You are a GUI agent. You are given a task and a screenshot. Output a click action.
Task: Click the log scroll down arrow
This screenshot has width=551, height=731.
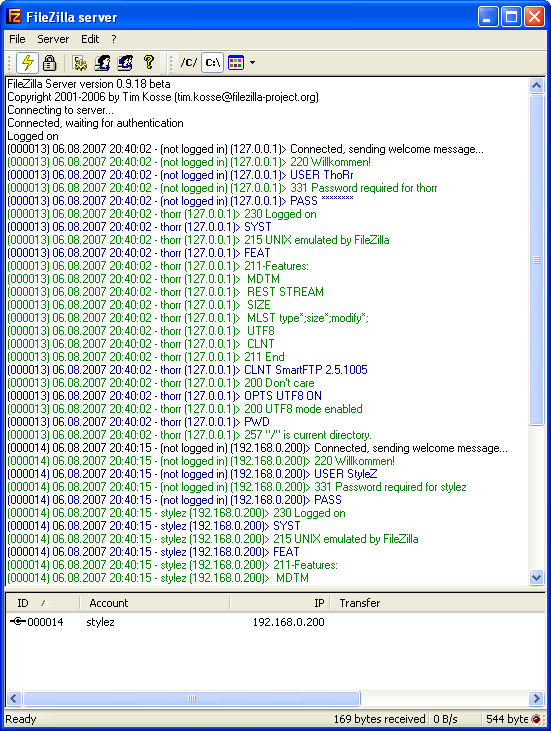(x=537, y=578)
